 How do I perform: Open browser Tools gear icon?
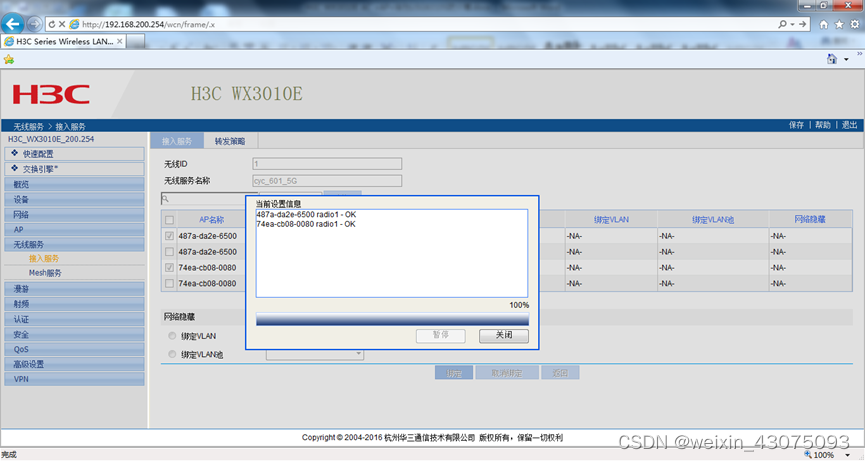(x=855, y=24)
